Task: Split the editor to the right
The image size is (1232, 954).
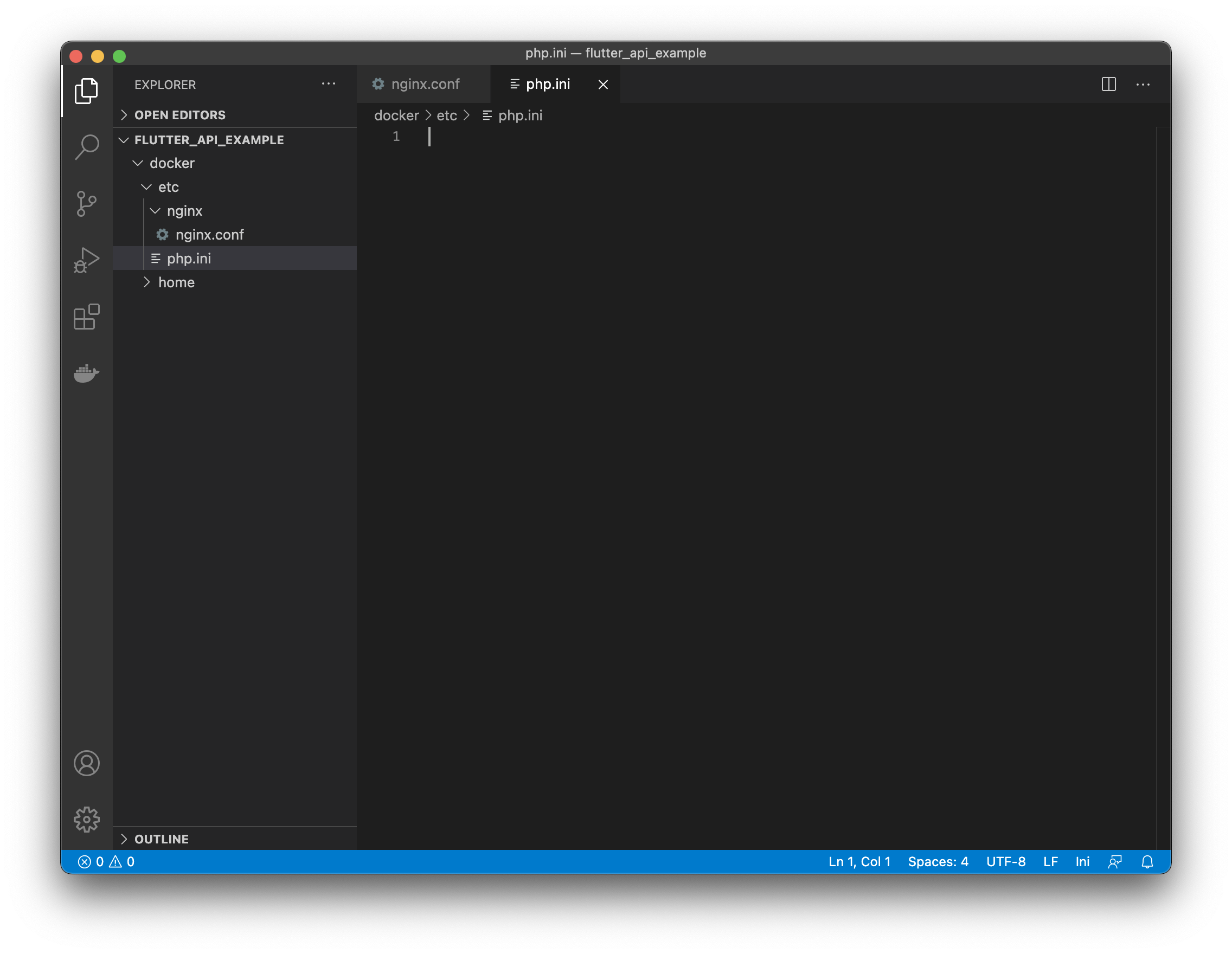Action: (1108, 85)
